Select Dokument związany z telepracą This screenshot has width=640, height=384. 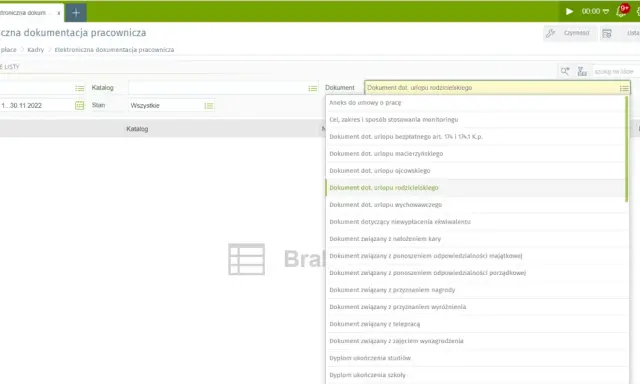tap(476, 324)
